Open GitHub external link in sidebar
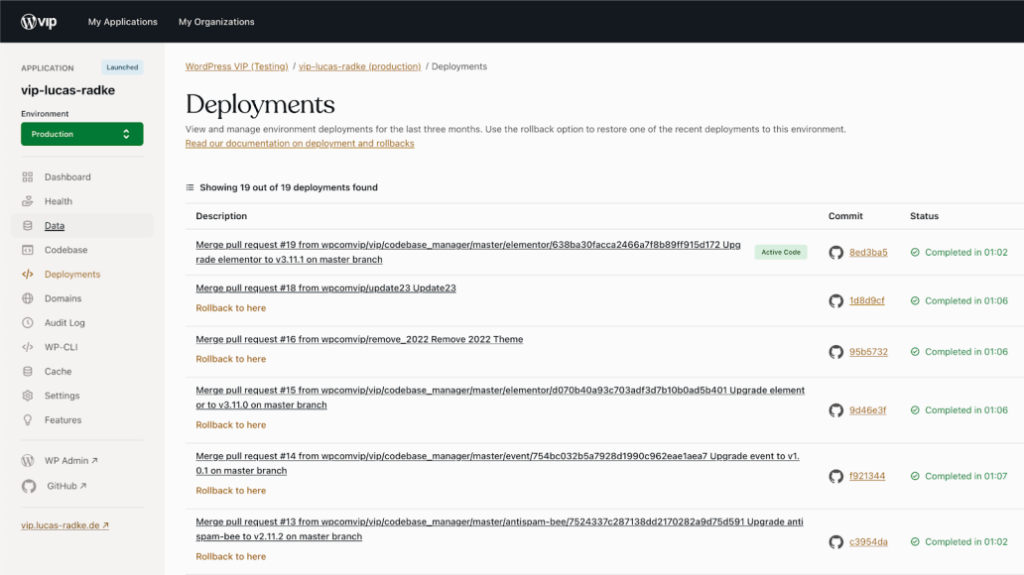This screenshot has height=575, width=1024. (67, 486)
